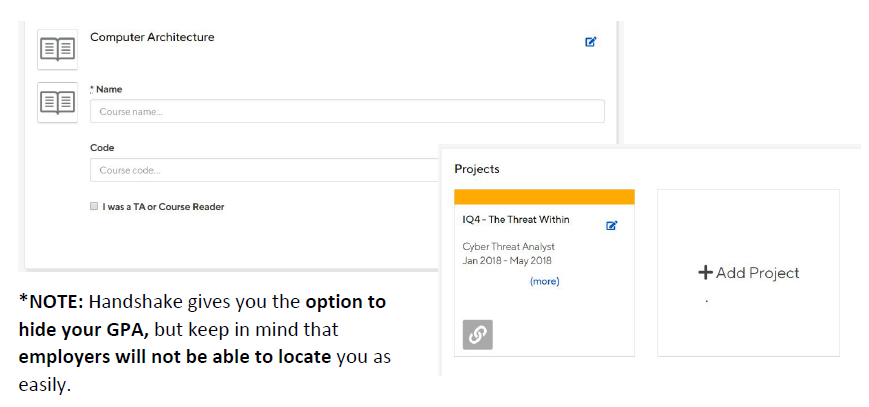The height and width of the screenshot is (407, 869).
Task: Edit the Computer Architecture course entry
Action: 591,42
